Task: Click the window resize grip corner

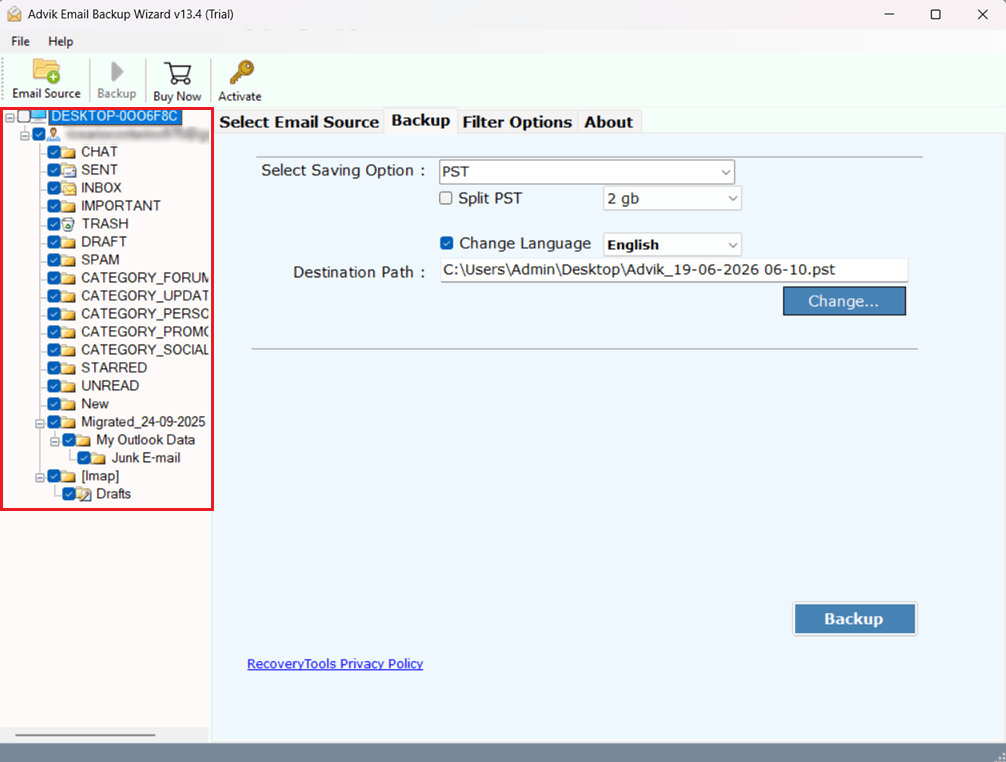Action: pyautogui.click(x=1000, y=756)
